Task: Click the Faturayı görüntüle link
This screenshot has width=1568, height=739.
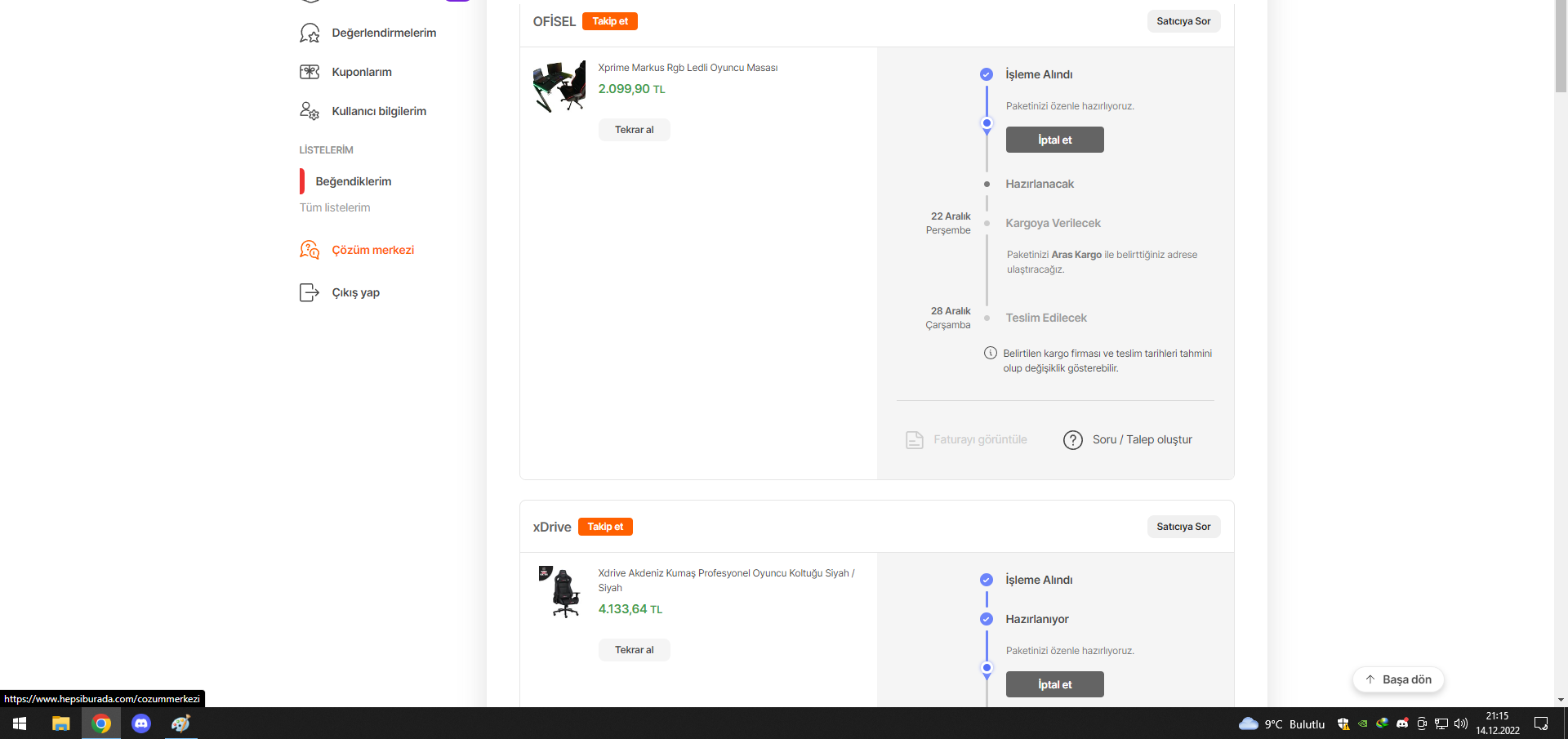Action: (980, 439)
